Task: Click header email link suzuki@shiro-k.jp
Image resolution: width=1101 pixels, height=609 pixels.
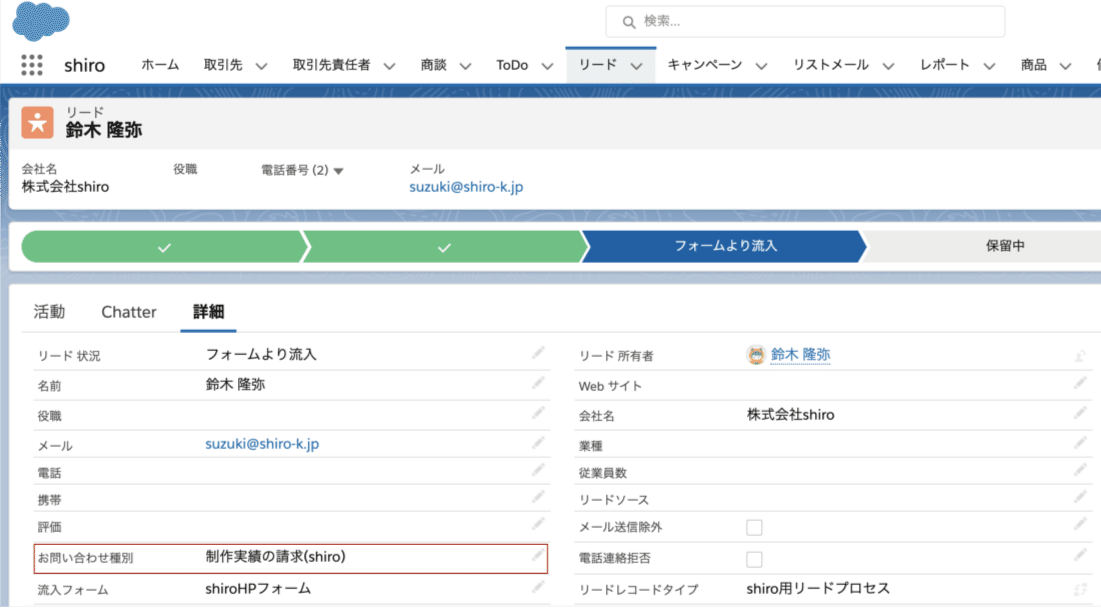Action: click(466, 187)
